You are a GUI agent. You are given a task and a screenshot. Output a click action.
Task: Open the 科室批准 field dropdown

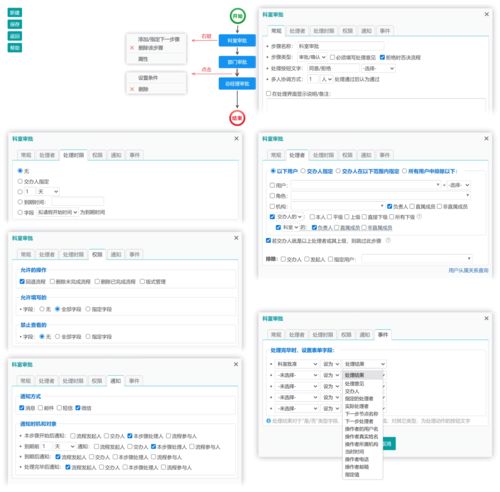297,364
